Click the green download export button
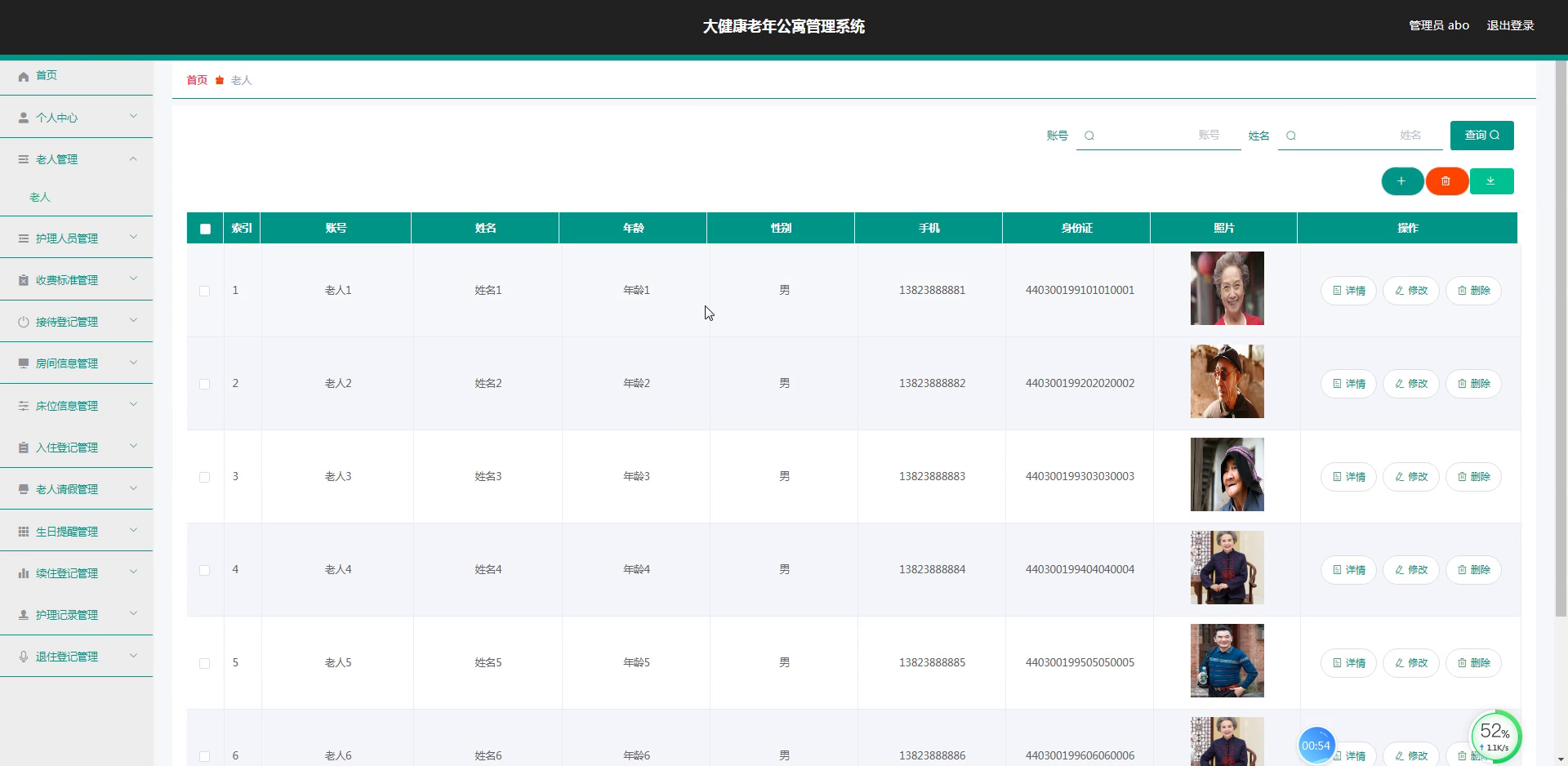 click(x=1491, y=181)
